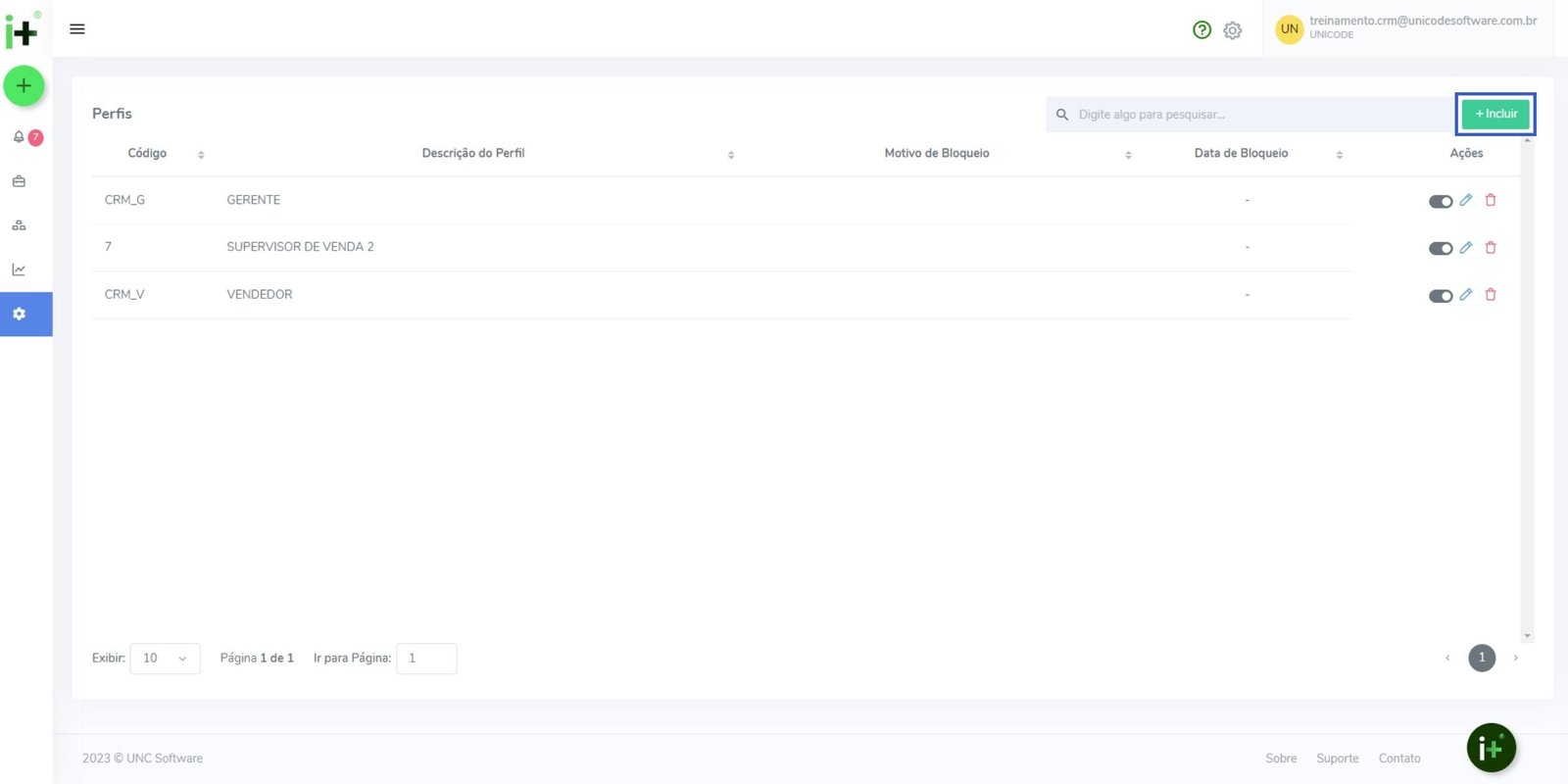The image size is (1568, 784).
Task: Open the Suporte link in the footer
Action: click(x=1337, y=759)
